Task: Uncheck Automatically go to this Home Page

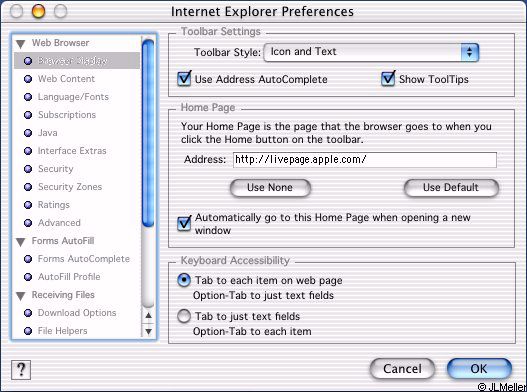Action: click(184, 223)
